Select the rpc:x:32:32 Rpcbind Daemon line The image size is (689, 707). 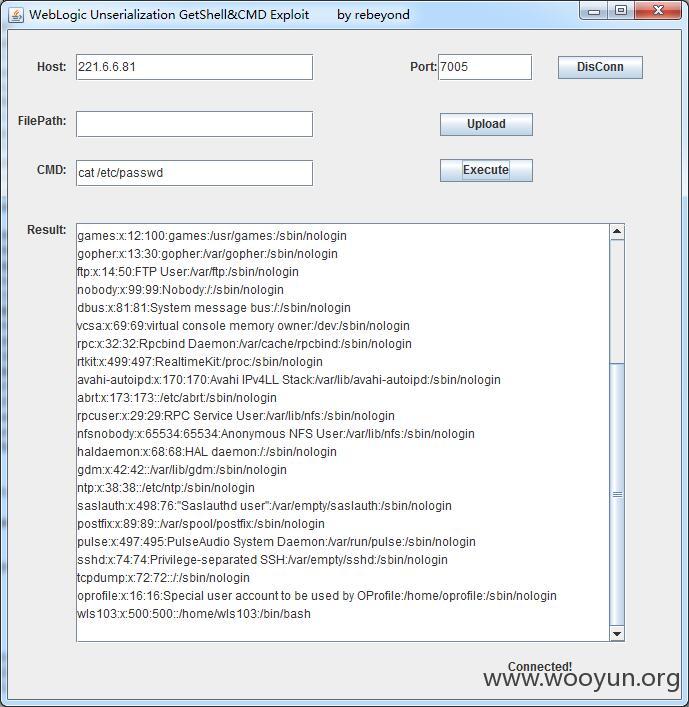[x=244, y=344]
